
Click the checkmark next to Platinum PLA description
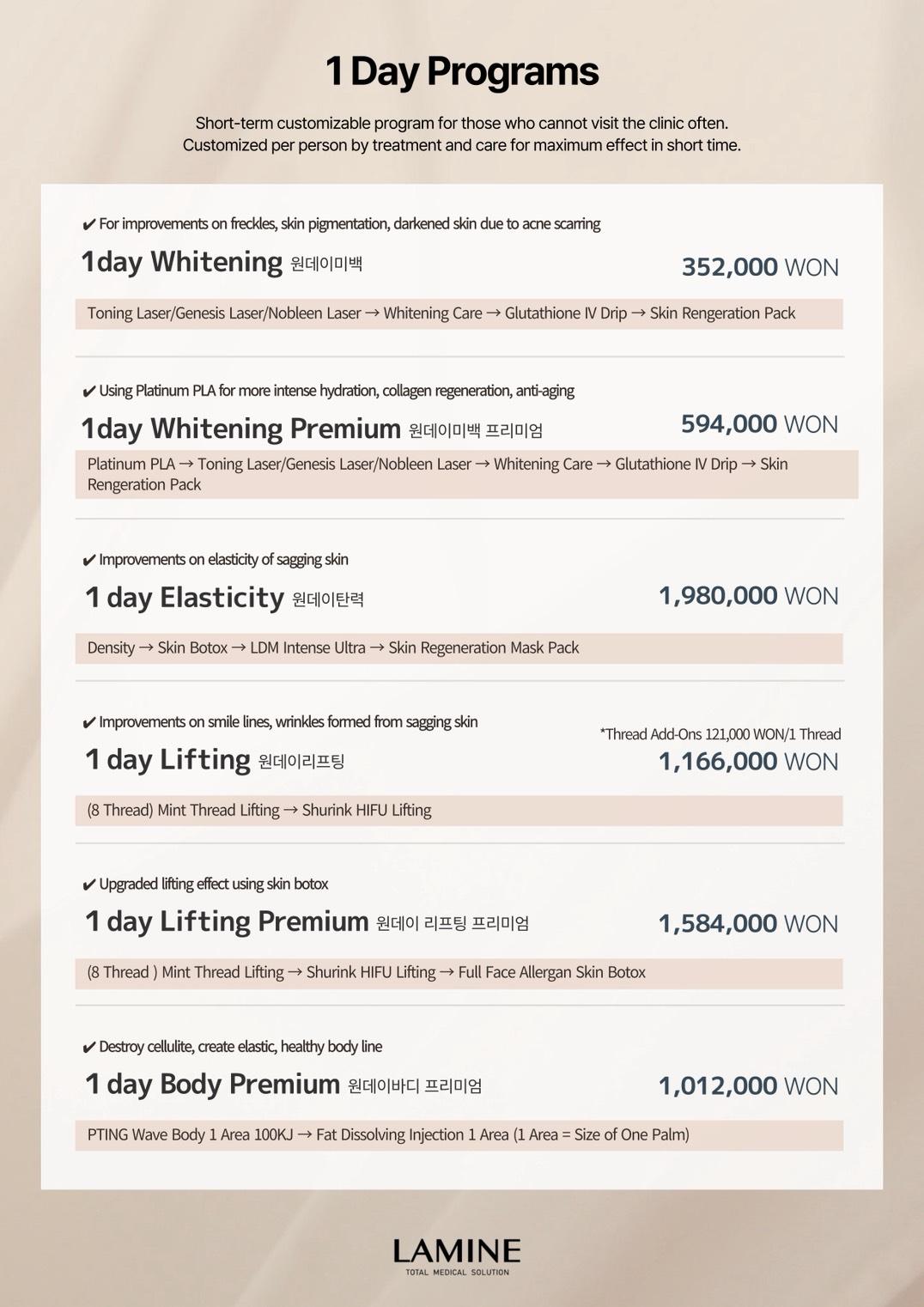pyautogui.click(x=88, y=392)
